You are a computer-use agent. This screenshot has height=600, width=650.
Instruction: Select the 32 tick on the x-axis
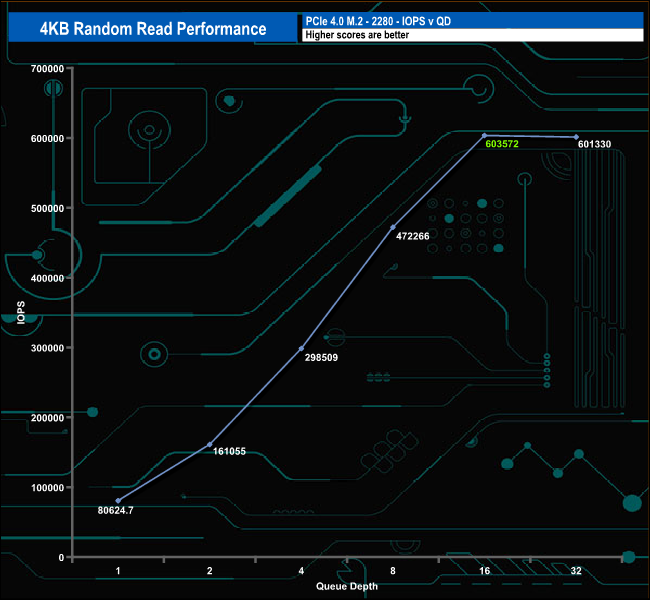[x=576, y=571]
